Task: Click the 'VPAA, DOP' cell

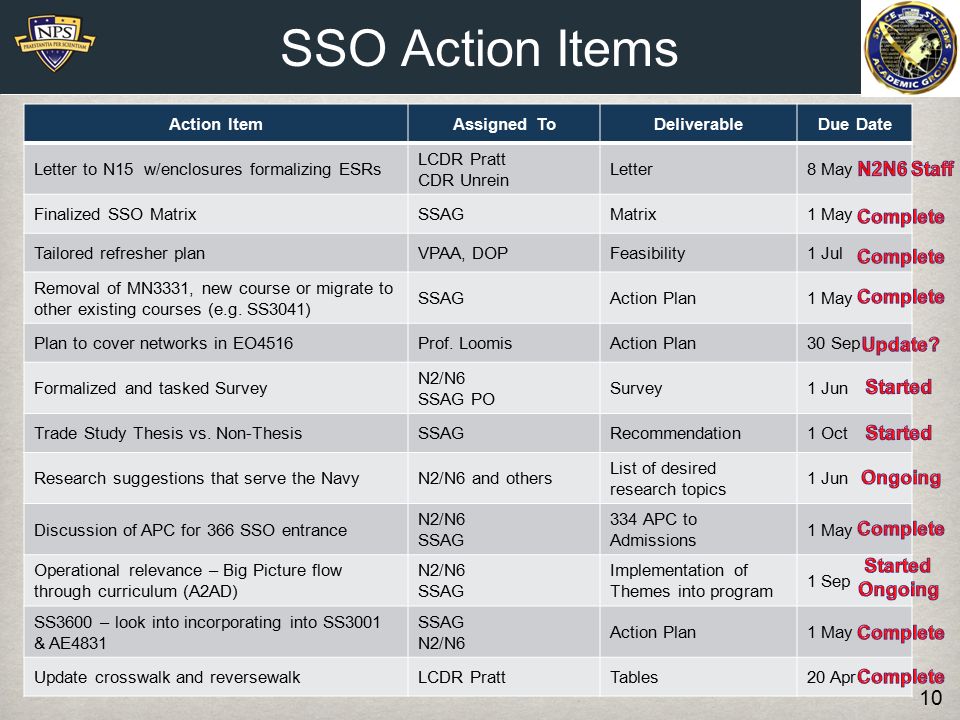Action: [x=504, y=253]
